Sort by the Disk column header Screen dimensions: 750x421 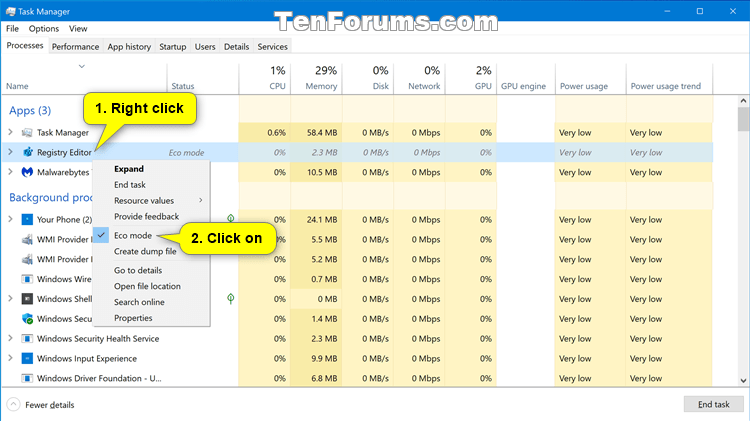click(x=368, y=78)
